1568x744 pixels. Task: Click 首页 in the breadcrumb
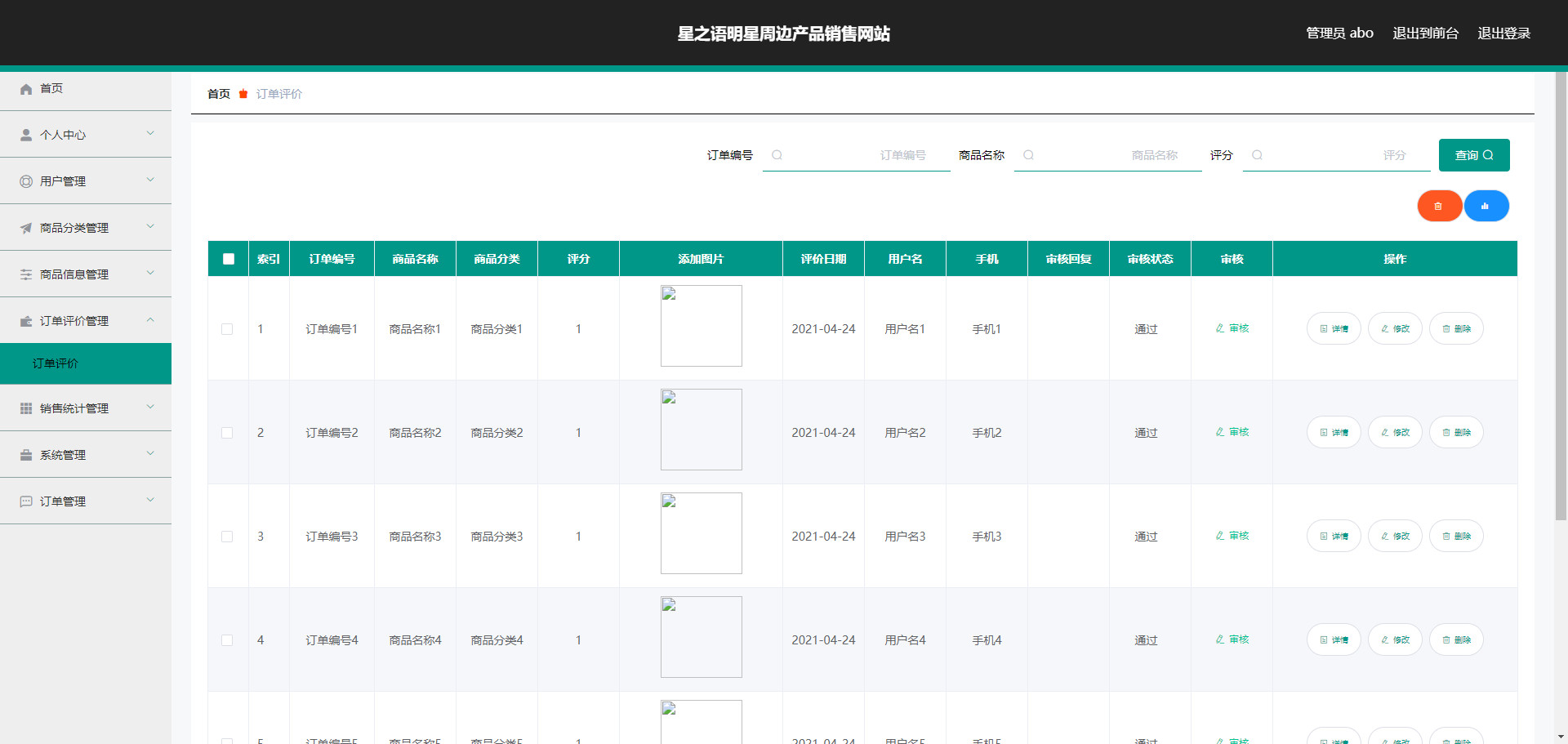coord(219,94)
